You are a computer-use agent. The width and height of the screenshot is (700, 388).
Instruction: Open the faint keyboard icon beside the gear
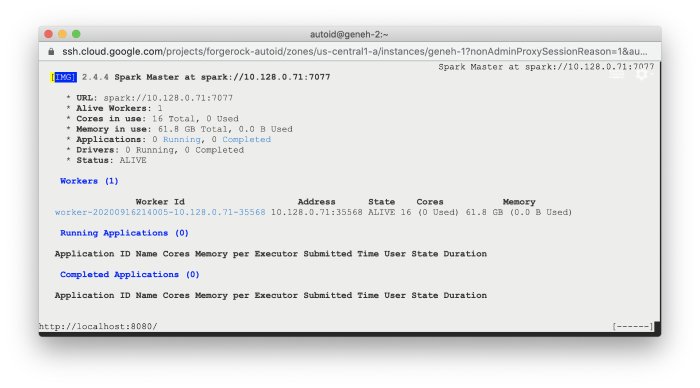[x=617, y=75]
